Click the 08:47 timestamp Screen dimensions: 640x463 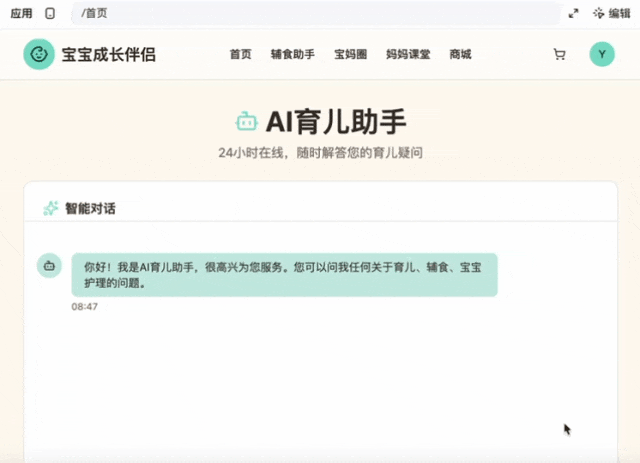point(84,307)
